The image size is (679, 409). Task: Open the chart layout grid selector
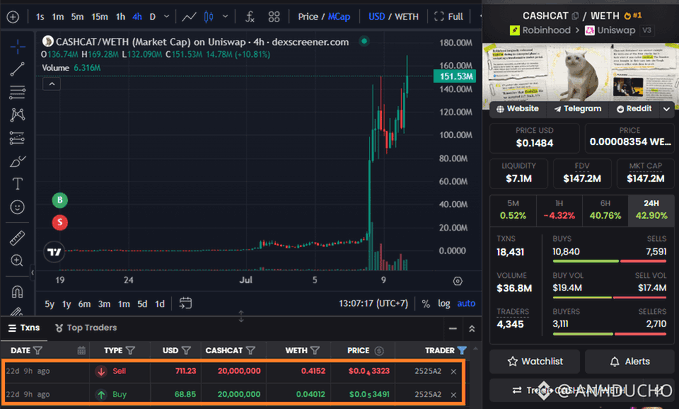pos(274,17)
